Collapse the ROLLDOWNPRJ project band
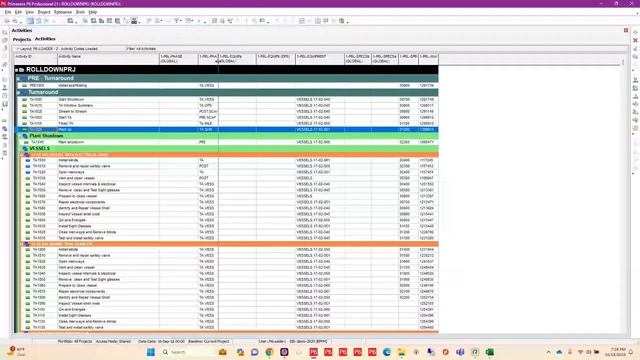Viewport: 640px width, 360px height. pos(17,70)
